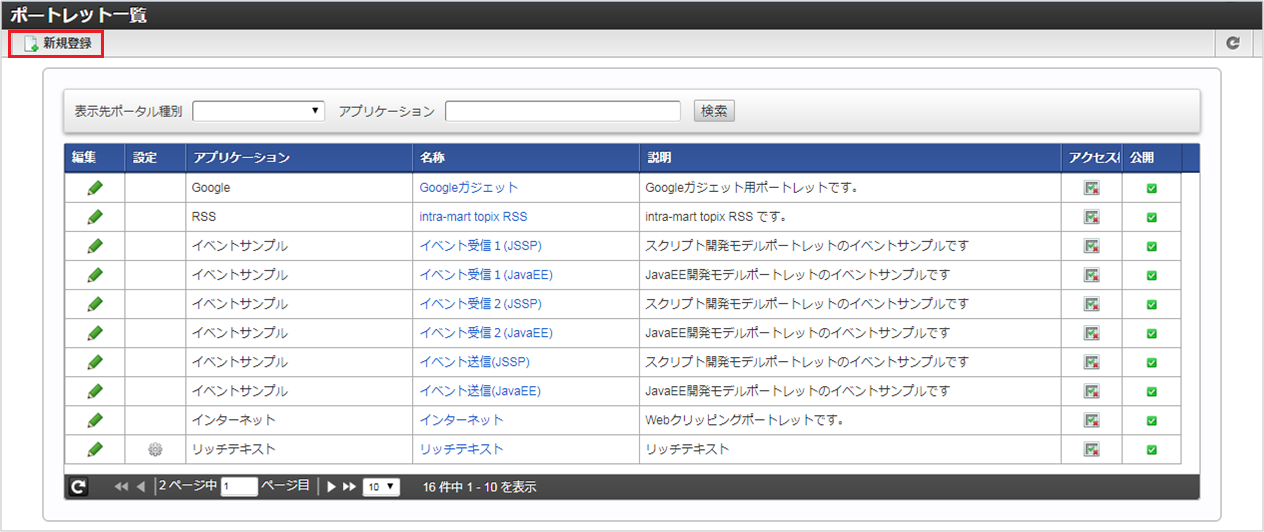1264x532 pixels.
Task: Open the インターネット name link
Action: 461,420
